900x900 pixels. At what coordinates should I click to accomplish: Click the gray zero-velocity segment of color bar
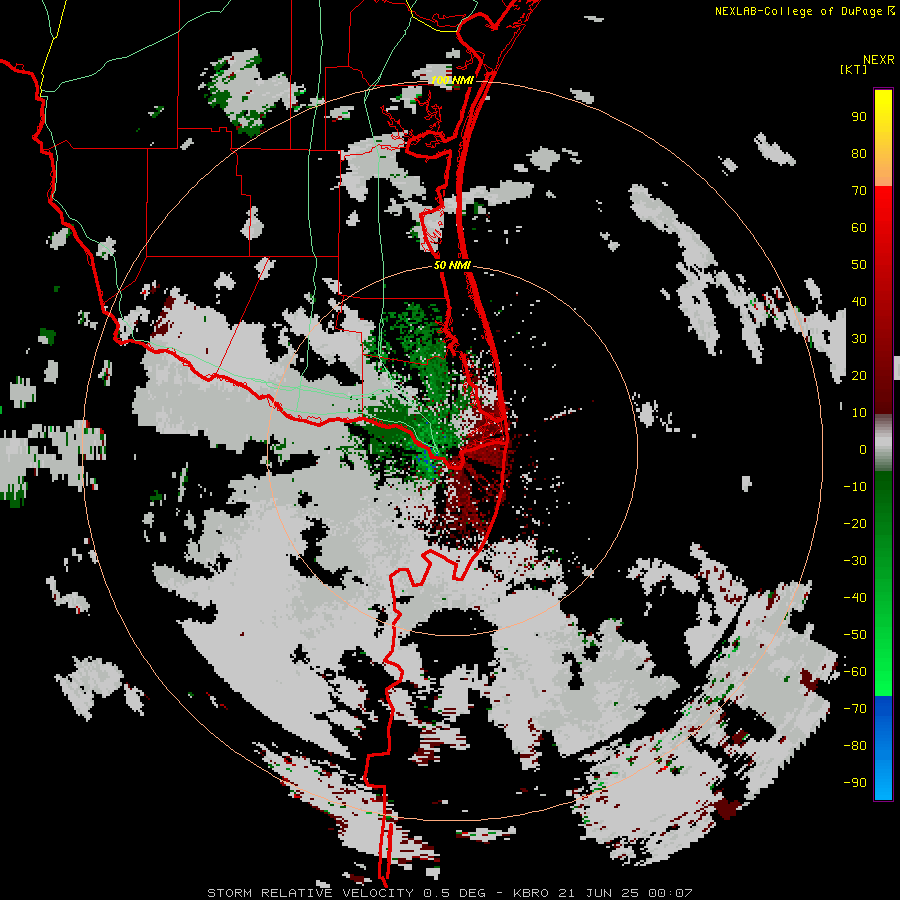883,443
